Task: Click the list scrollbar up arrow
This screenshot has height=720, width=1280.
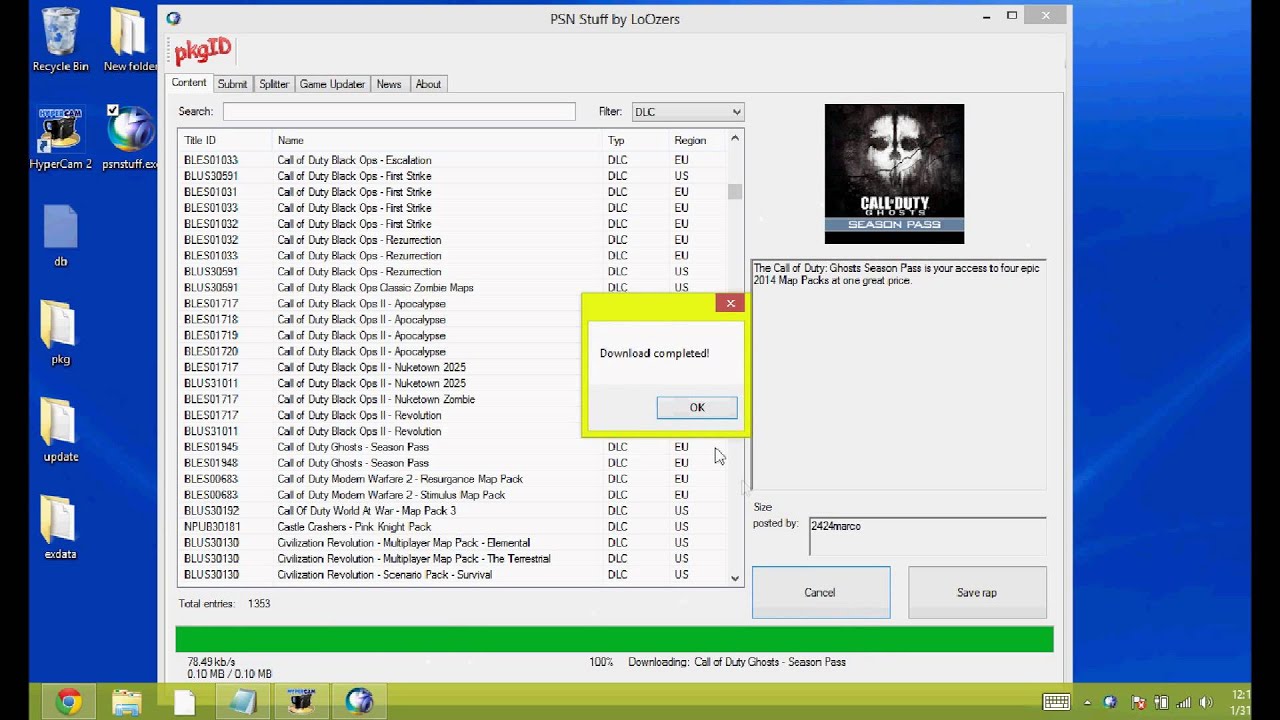Action: pos(735,138)
